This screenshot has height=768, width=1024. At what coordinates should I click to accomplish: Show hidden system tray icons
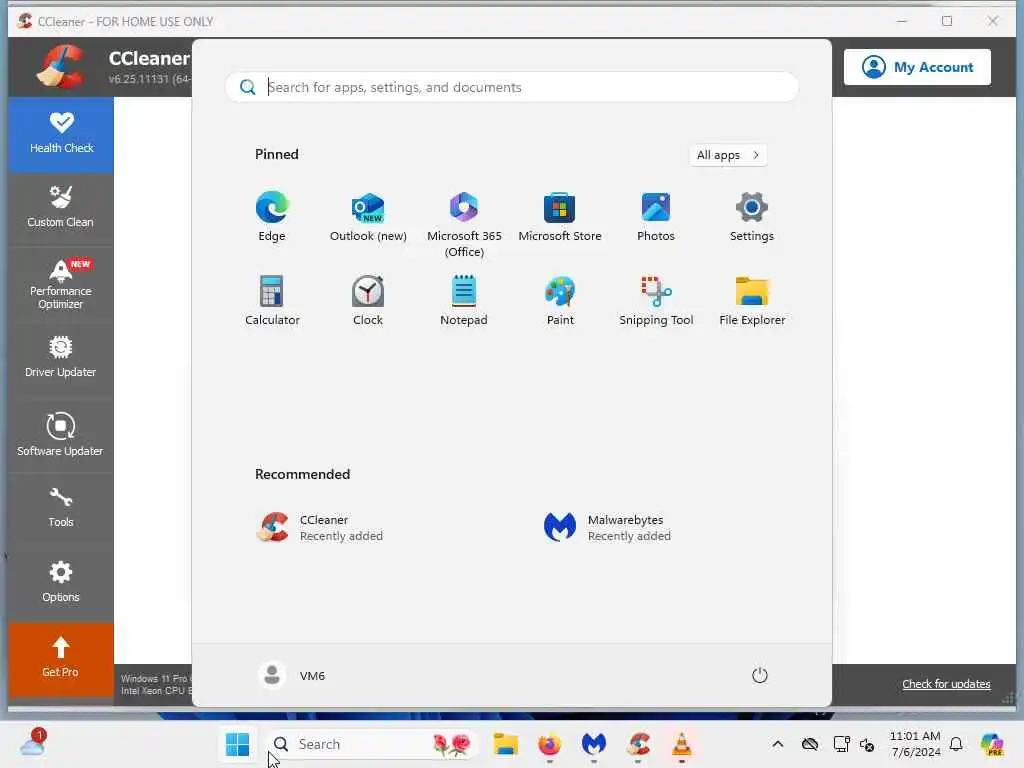(x=777, y=744)
